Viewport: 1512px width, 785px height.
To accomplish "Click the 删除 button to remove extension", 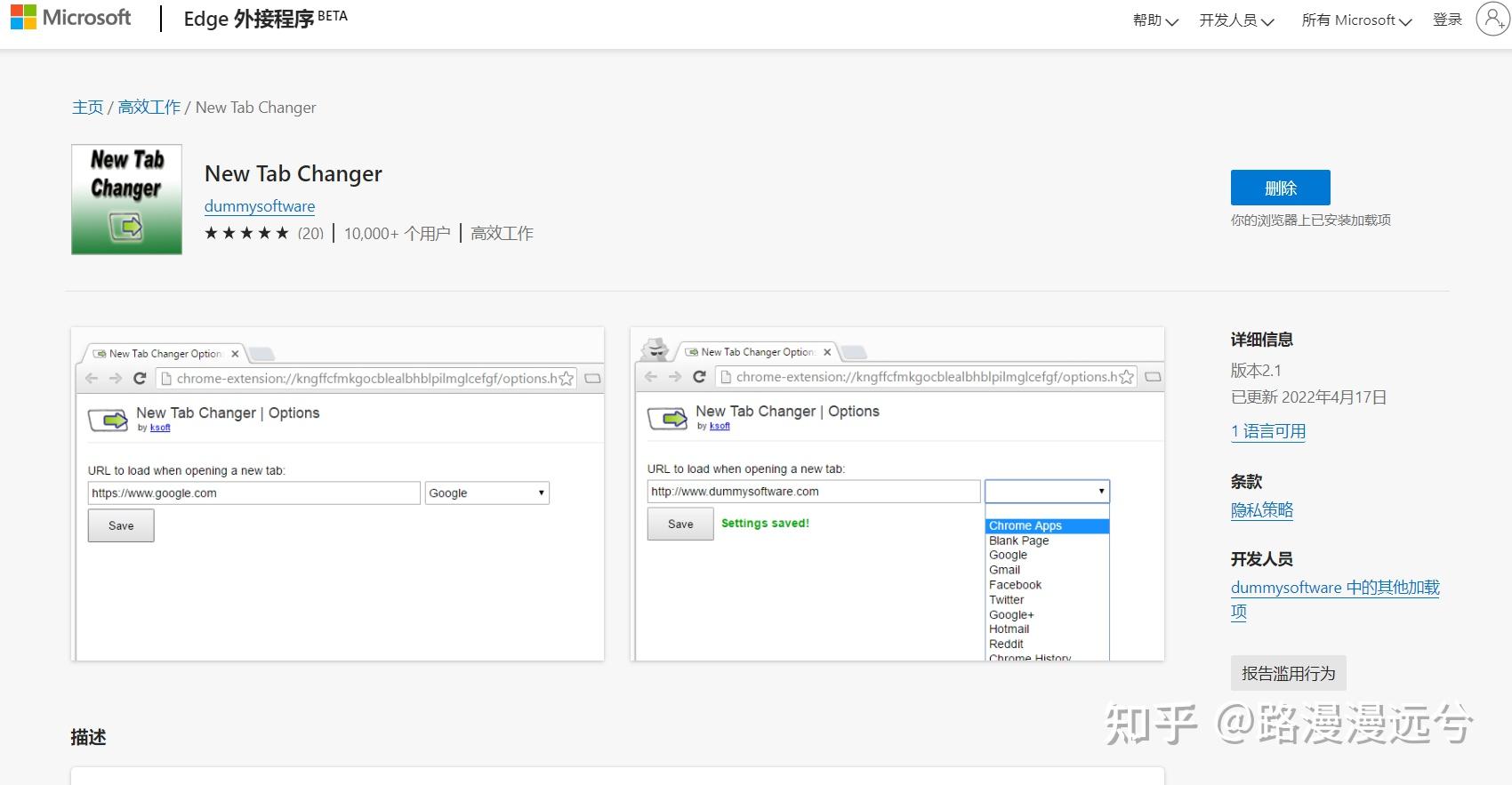I will tap(1280, 188).
